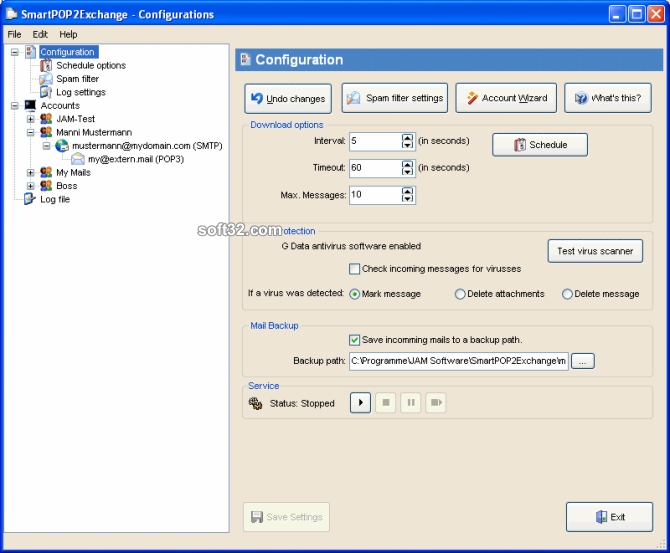
Task: Increase Max. Messages with up arrow
Action: coord(408,191)
